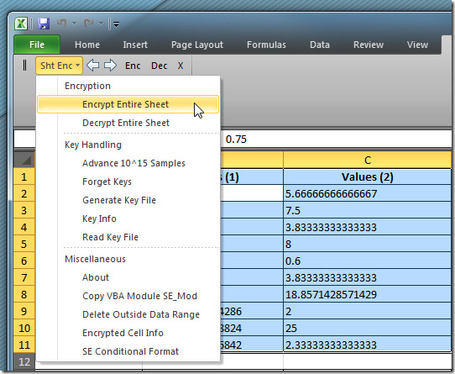This screenshot has width=455, height=374.
Task: Select Forget Keys menu item
Action: (x=128, y=182)
